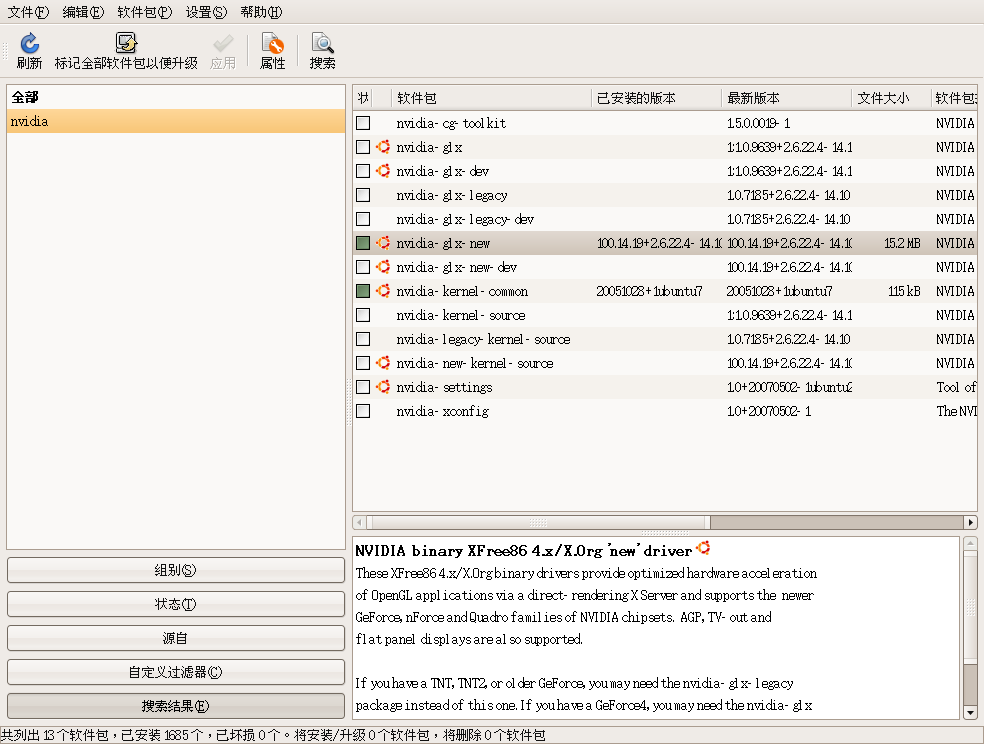Click Ubuntu support icon beside nvidia-glx-new

click(383, 243)
